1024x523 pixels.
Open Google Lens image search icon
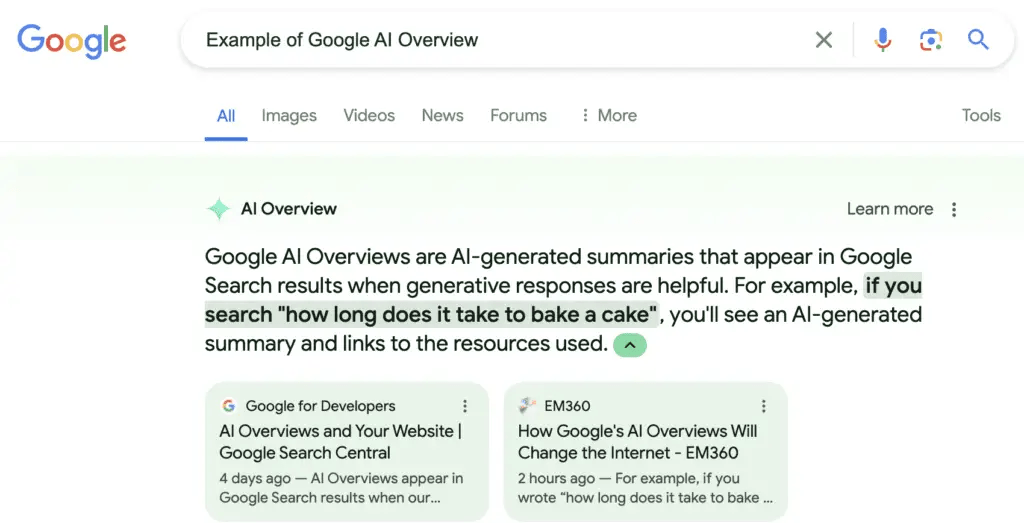click(x=931, y=40)
